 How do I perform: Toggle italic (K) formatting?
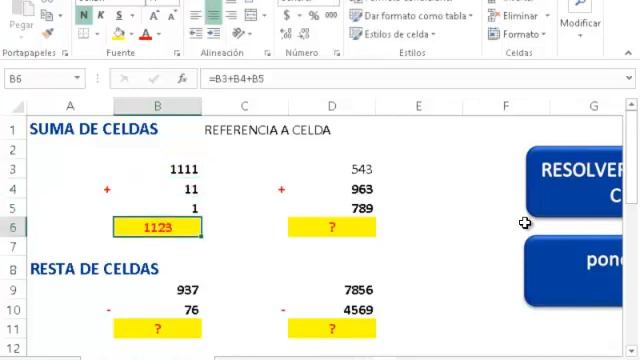tap(101, 16)
